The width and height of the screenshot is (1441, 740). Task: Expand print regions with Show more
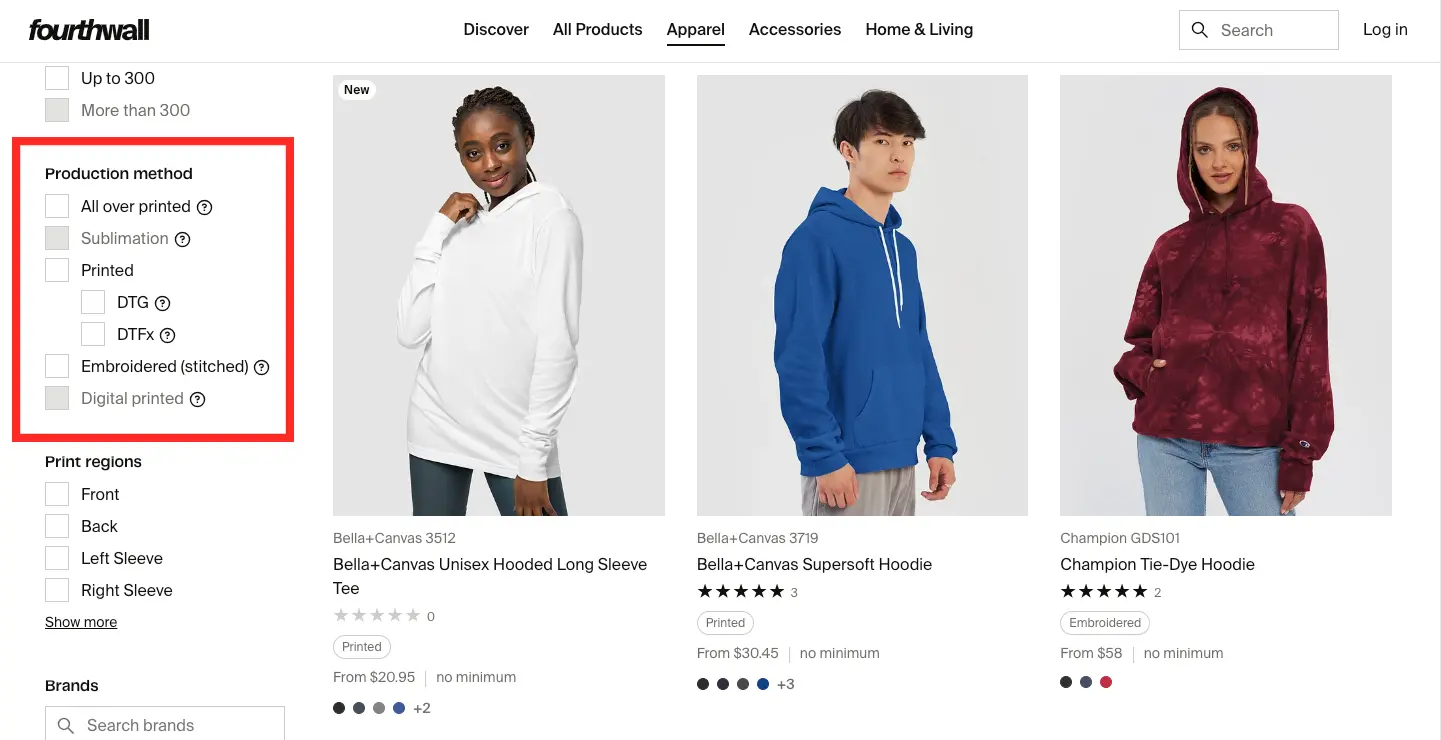(81, 622)
